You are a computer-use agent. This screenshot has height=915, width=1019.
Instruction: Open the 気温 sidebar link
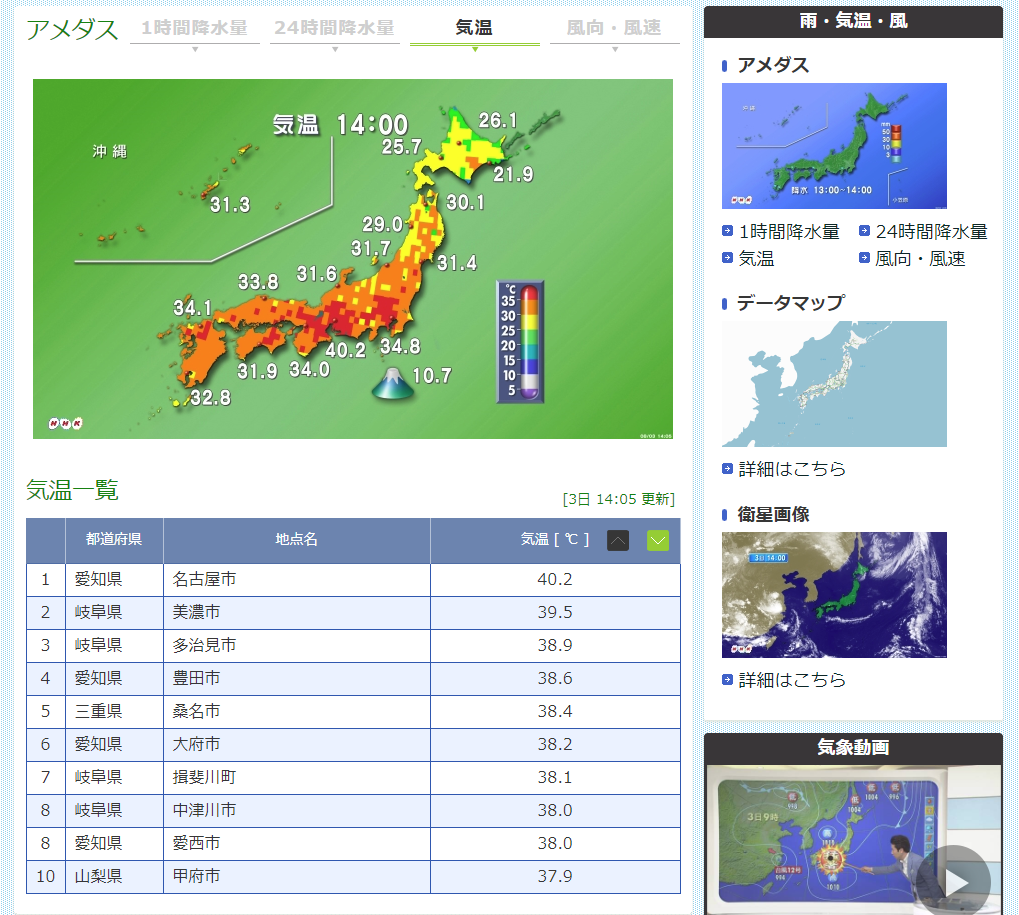point(756,259)
